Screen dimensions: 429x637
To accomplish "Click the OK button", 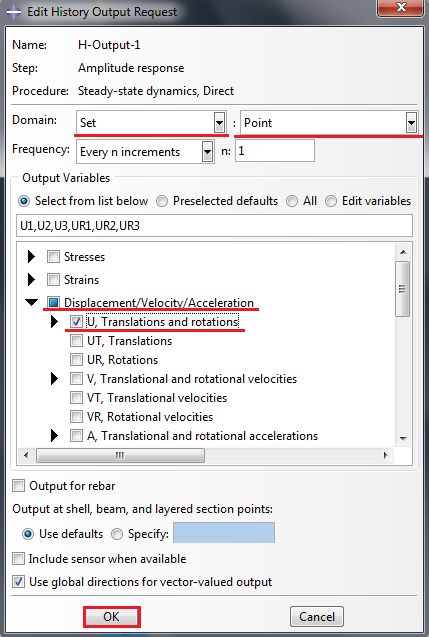I will 112,617.
